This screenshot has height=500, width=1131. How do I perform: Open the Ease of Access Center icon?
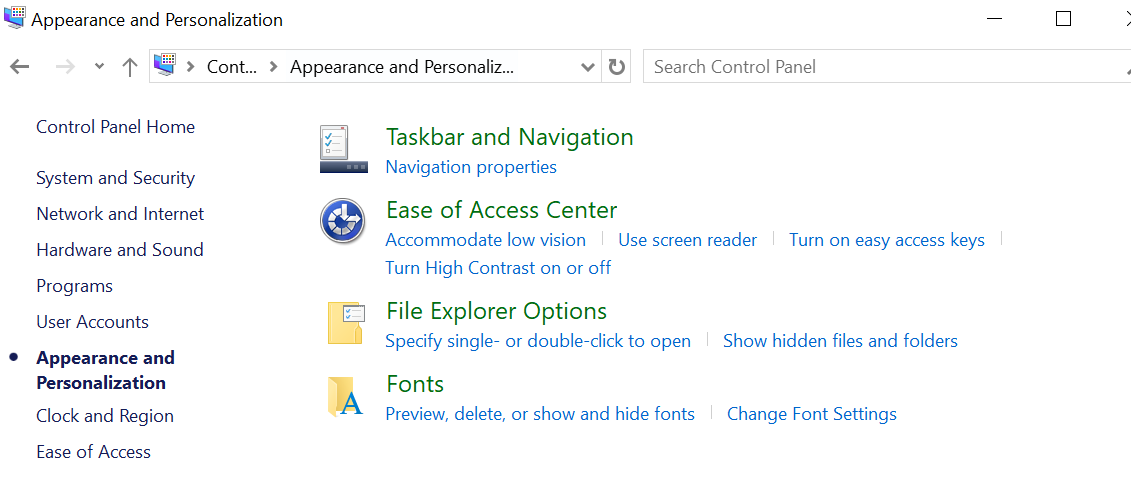click(342, 221)
